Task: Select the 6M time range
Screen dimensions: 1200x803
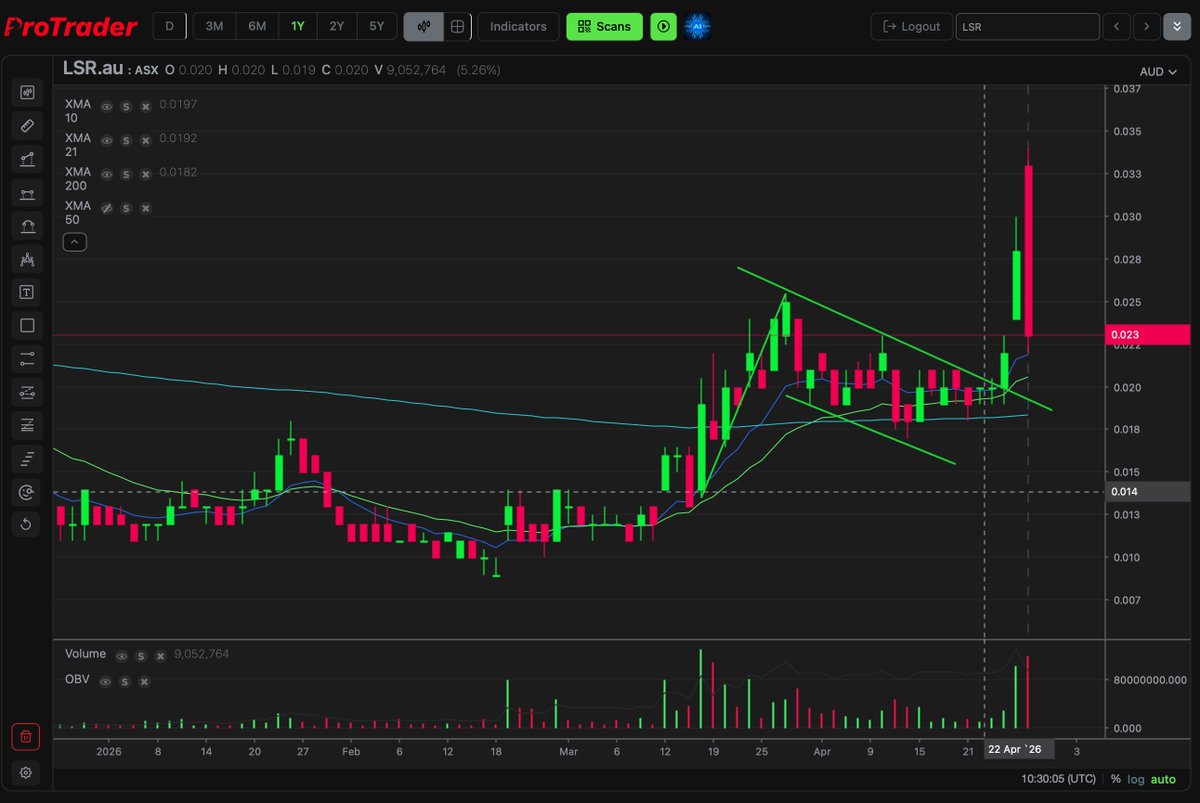Action: point(257,26)
